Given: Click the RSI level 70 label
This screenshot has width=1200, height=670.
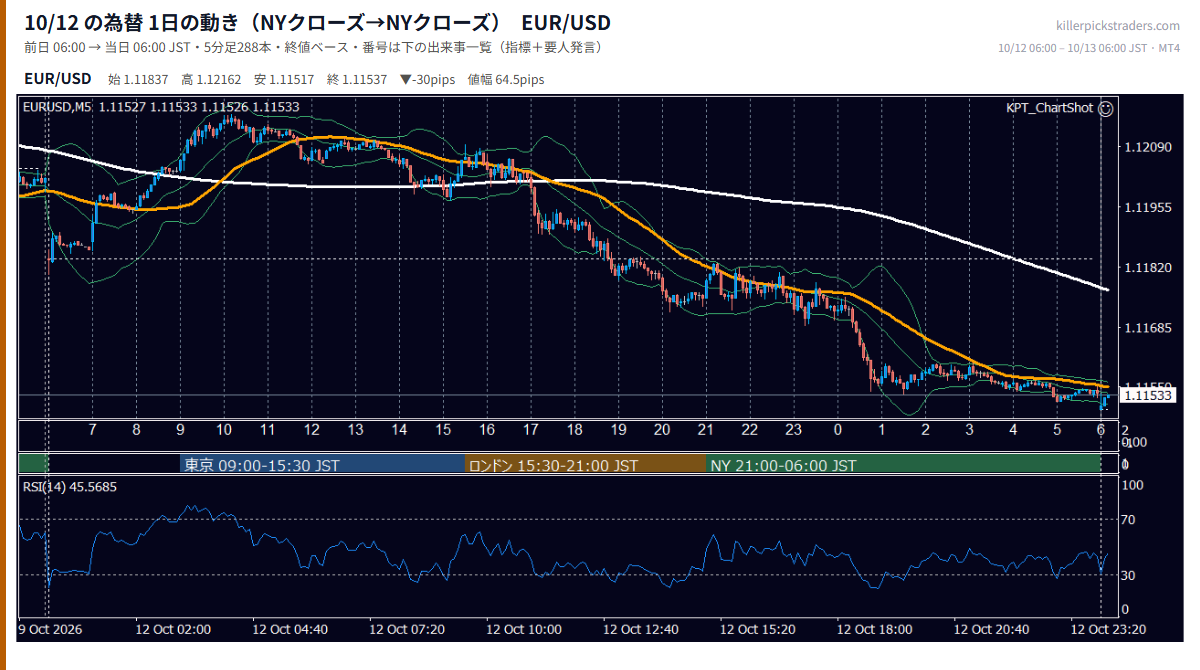Looking at the screenshot, I should pyautogui.click(x=1128, y=520).
